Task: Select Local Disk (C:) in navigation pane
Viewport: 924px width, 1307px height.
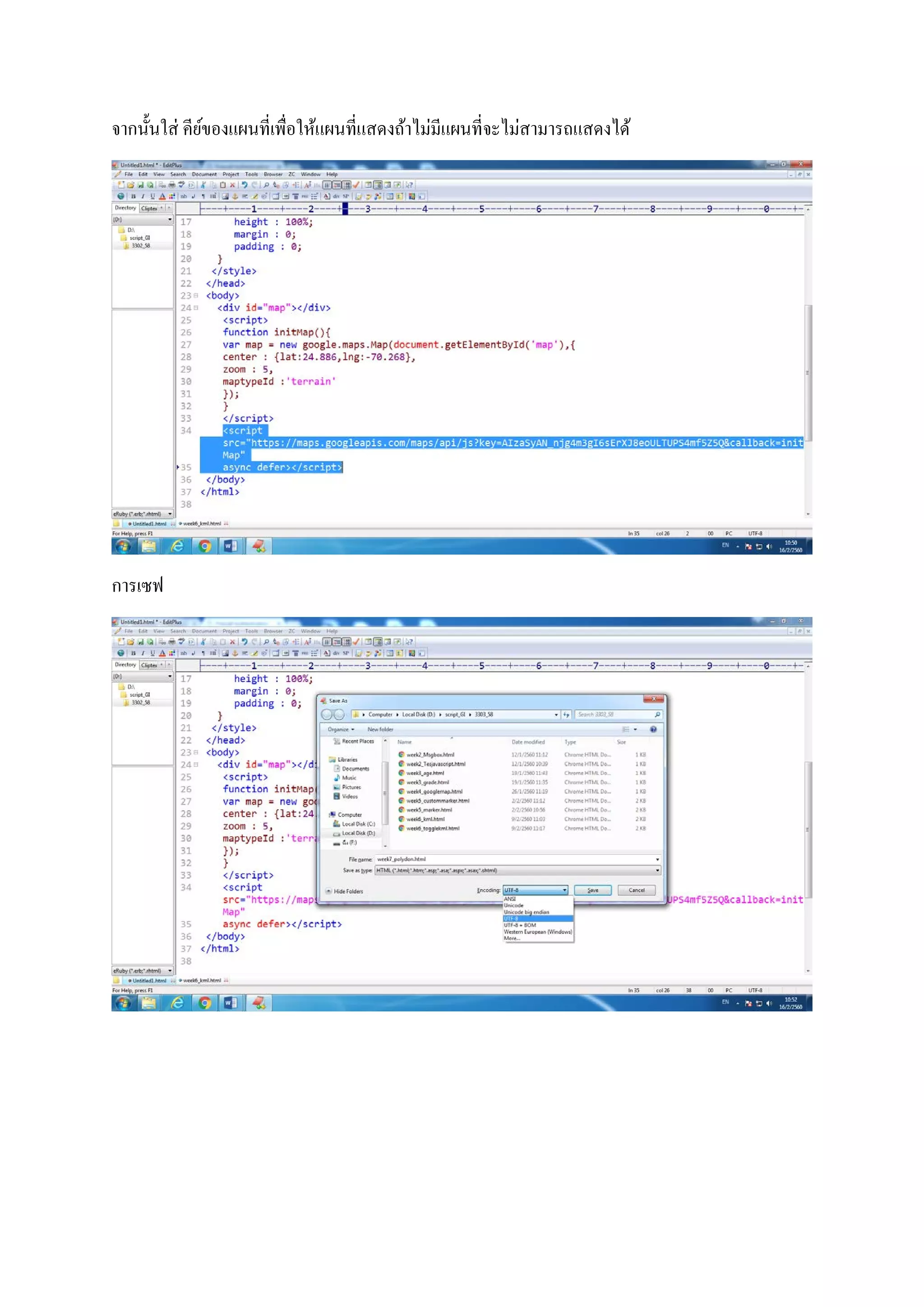Action: click(358, 824)
